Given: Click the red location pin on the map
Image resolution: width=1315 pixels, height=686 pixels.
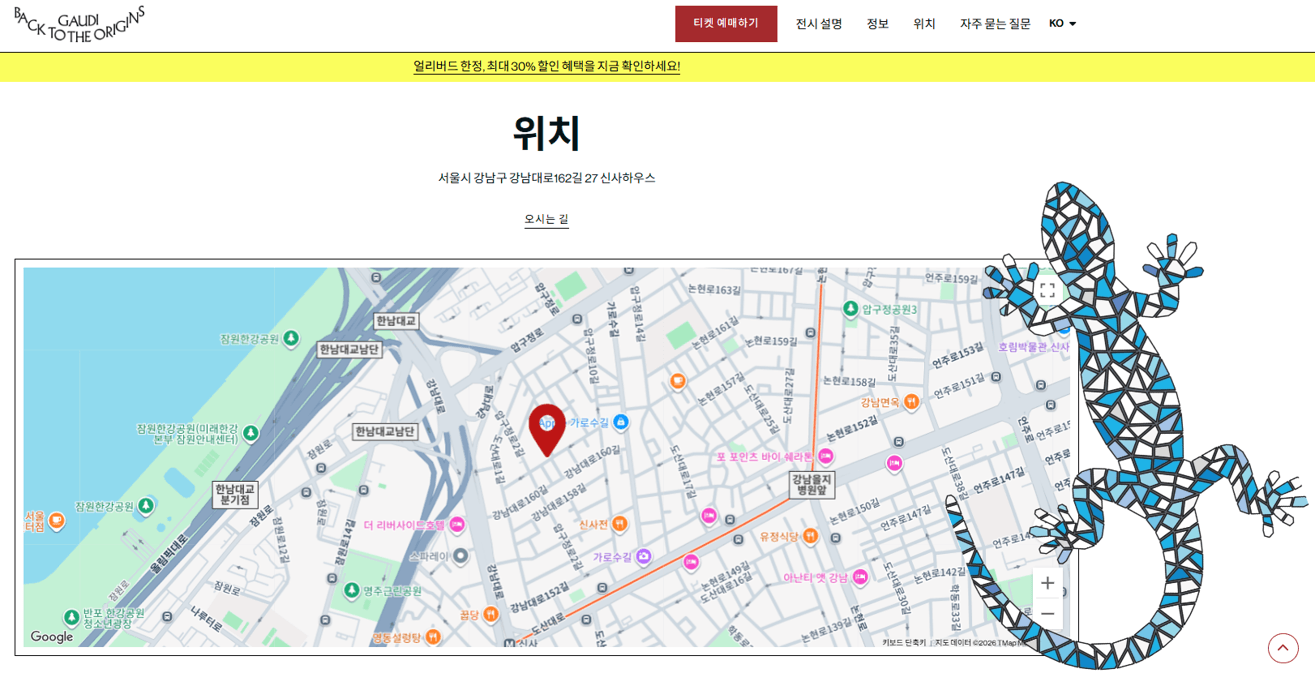Looking at the screenshot, I should click(x=547, y=430).
